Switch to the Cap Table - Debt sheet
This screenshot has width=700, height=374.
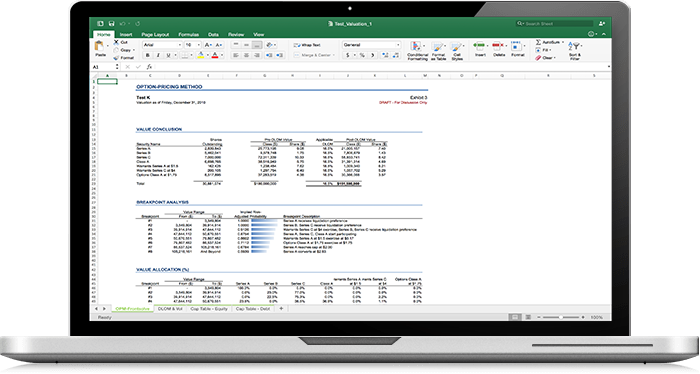253,308
